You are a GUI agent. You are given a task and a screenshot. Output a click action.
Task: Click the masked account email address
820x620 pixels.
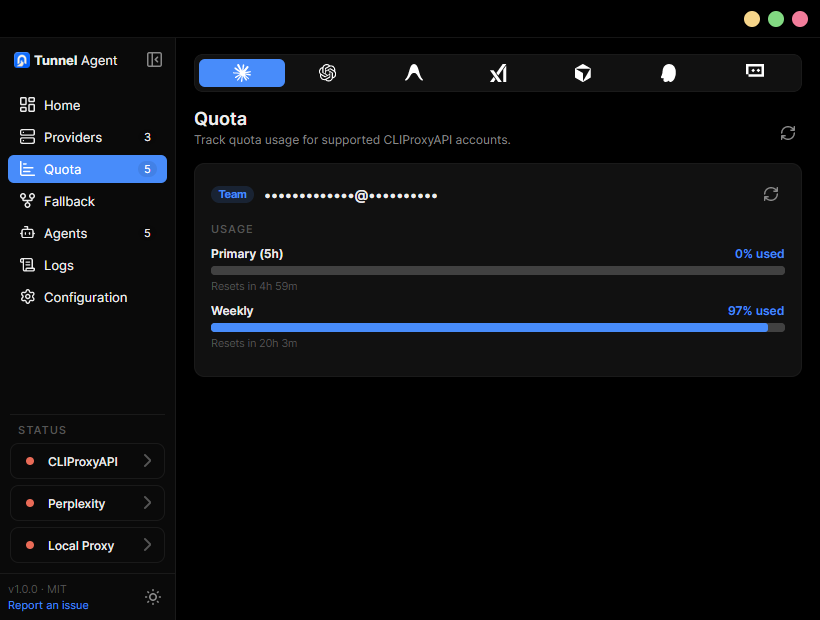351,196
